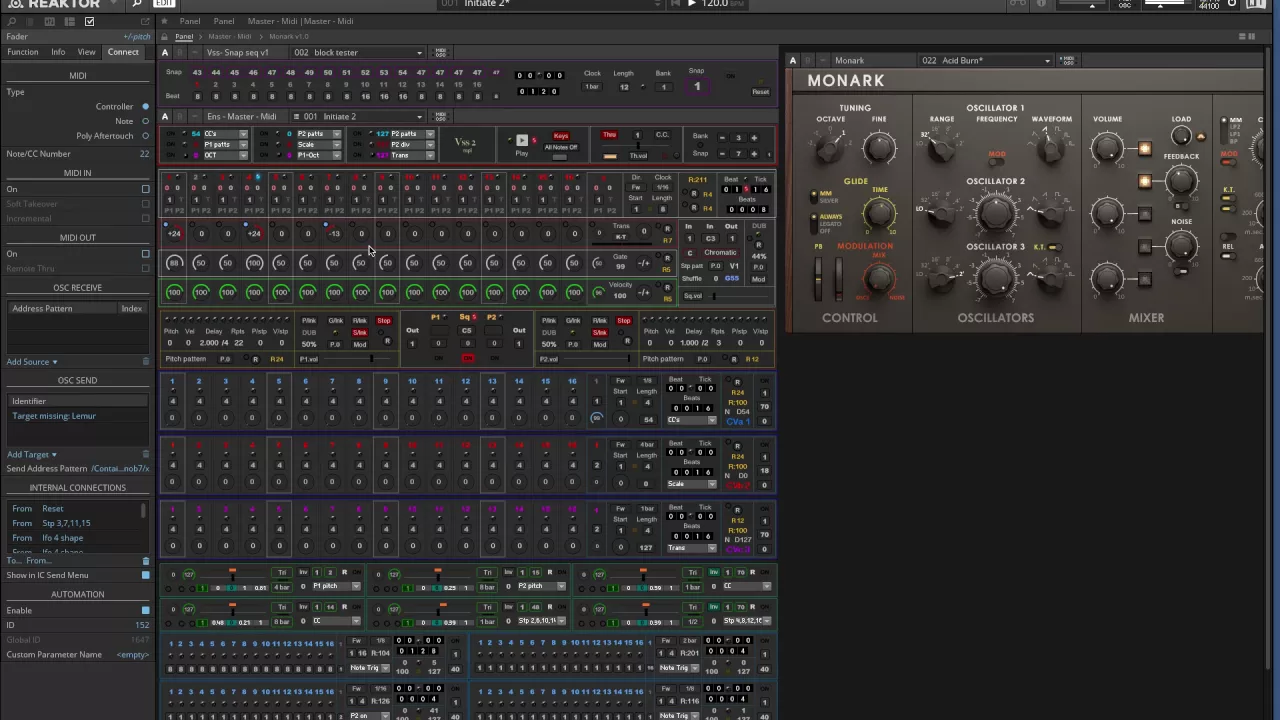The width and height of the screenshot is (1280, 720).
Task: Toggle the first lit mixer channel switch
Action: 1144,149
